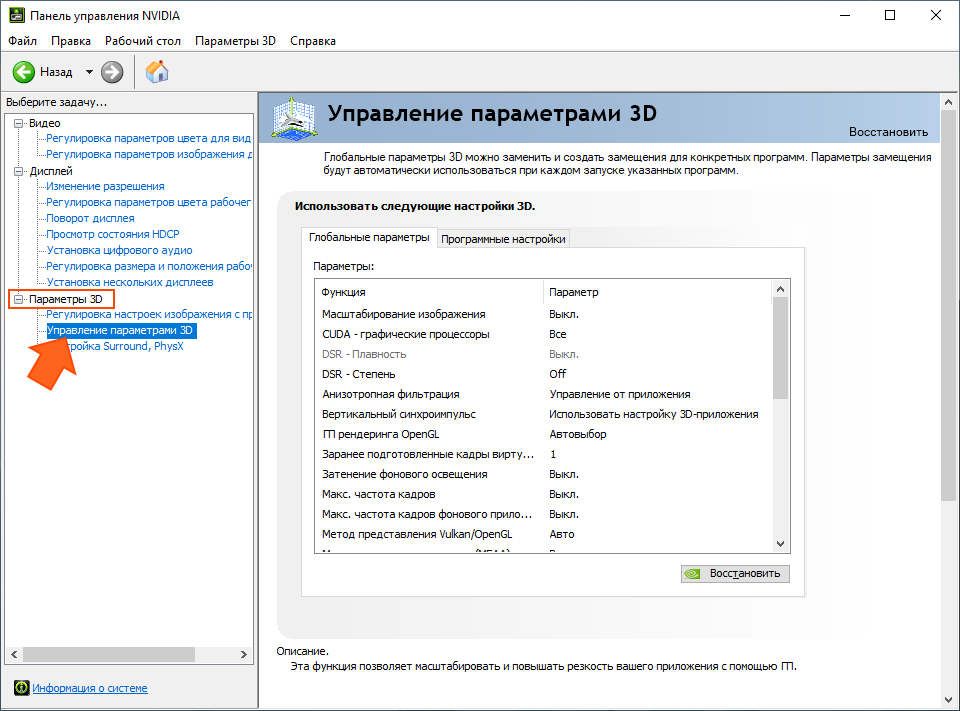This screenshot has height=711, width=960.
Task: Open the Справка menu
Action: [x=313, y=41]
